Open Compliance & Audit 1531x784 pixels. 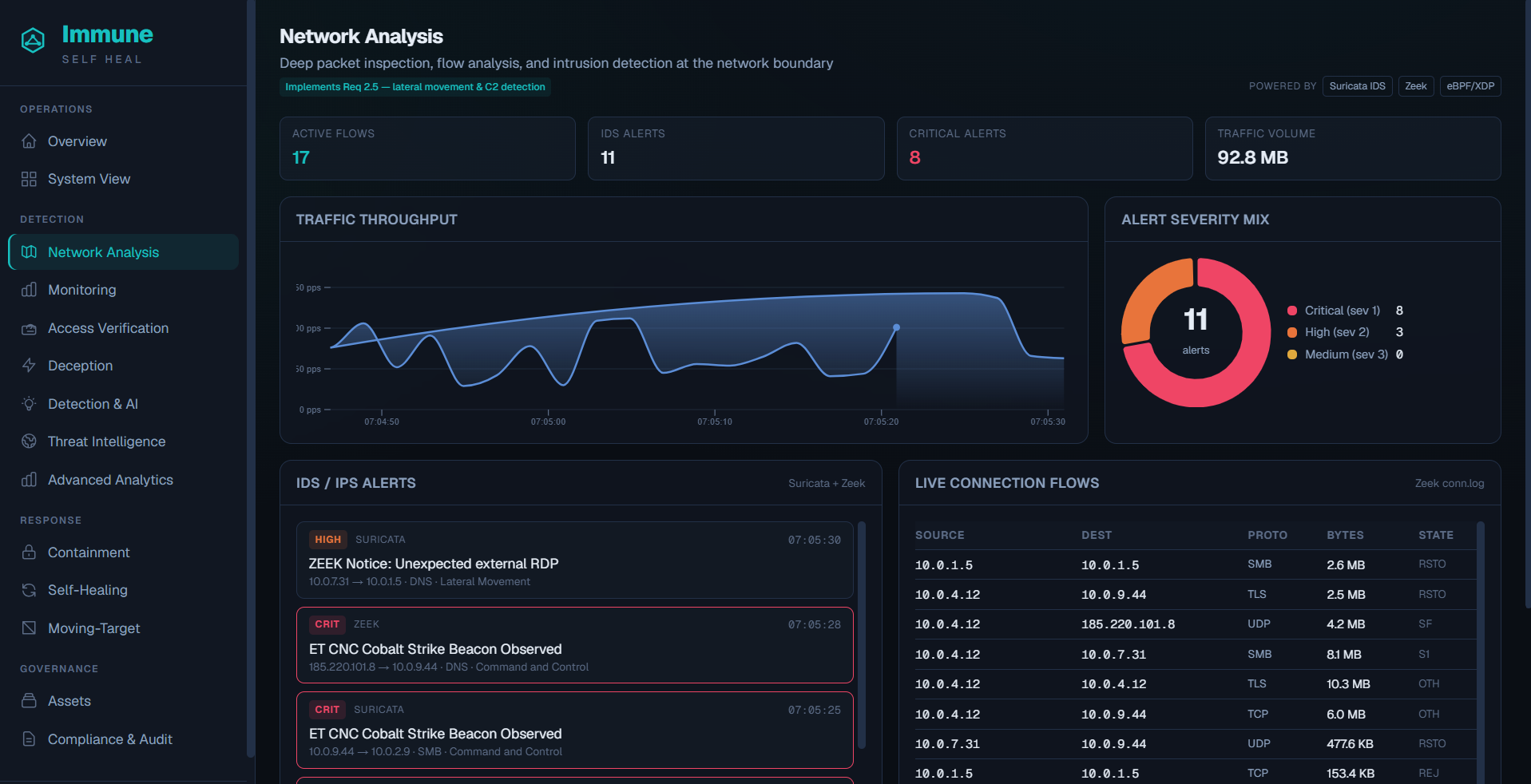click(x=123, y=739)
